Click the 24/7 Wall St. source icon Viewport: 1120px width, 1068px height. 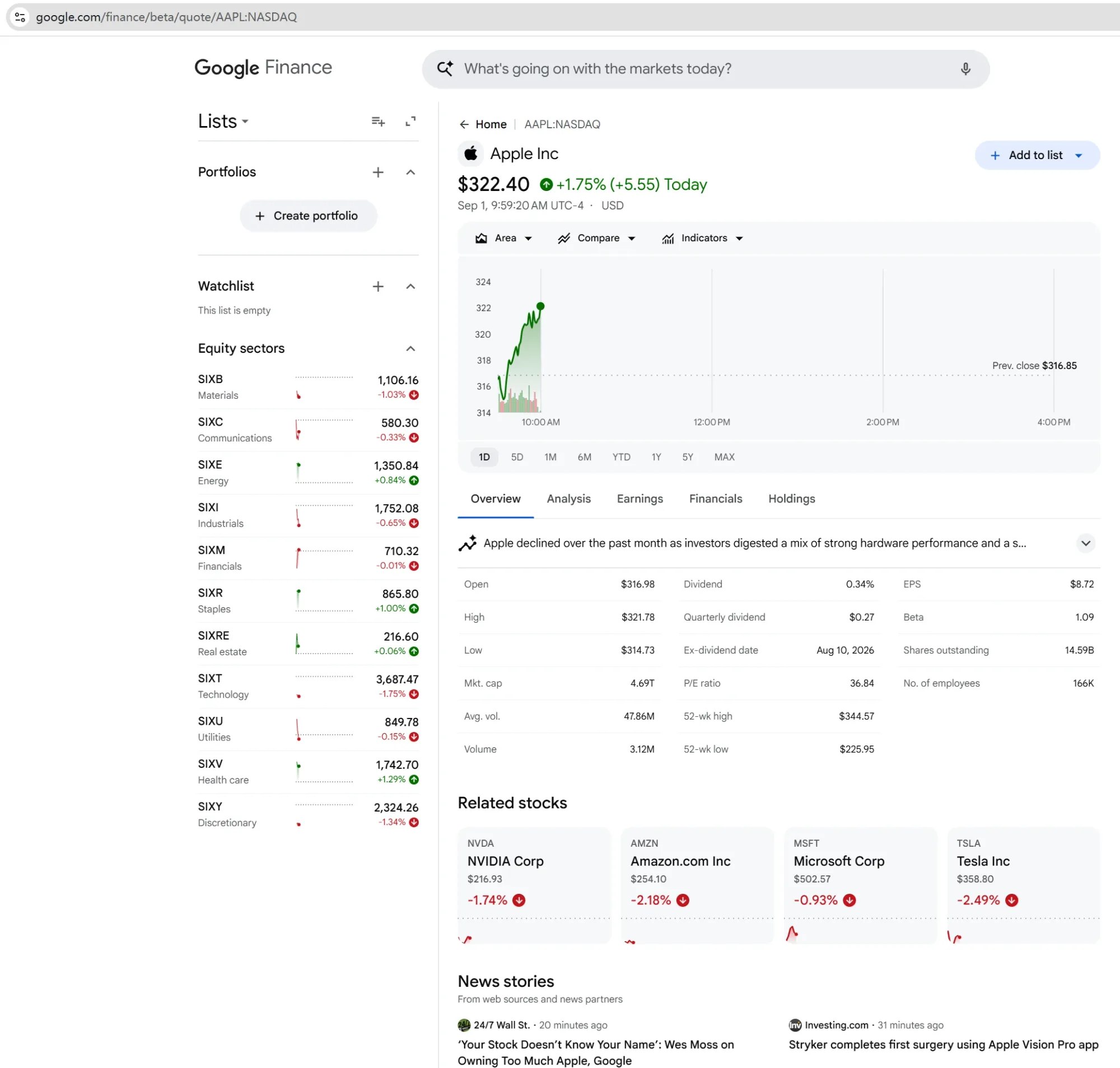coord(464,1025)
